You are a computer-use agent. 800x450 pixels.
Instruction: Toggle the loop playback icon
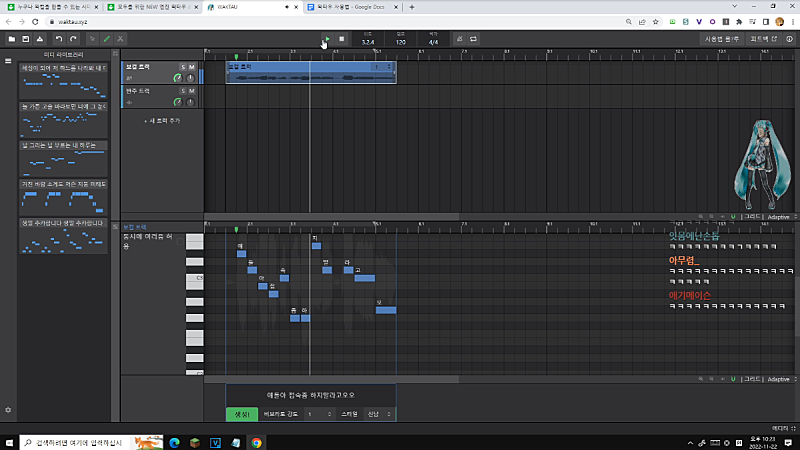click(474, 39)
